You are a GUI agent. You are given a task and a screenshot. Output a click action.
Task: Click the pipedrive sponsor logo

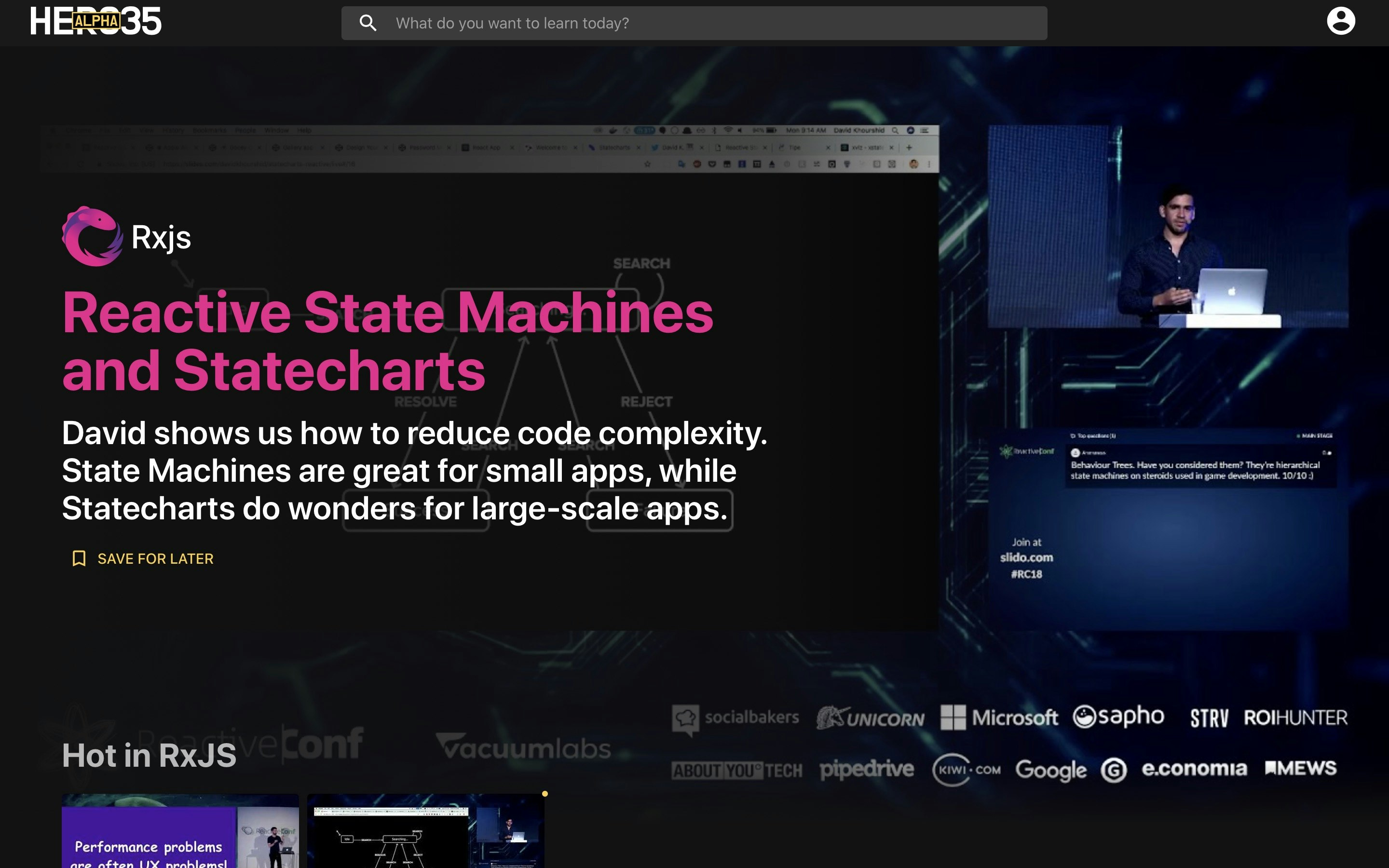[866, 769]
